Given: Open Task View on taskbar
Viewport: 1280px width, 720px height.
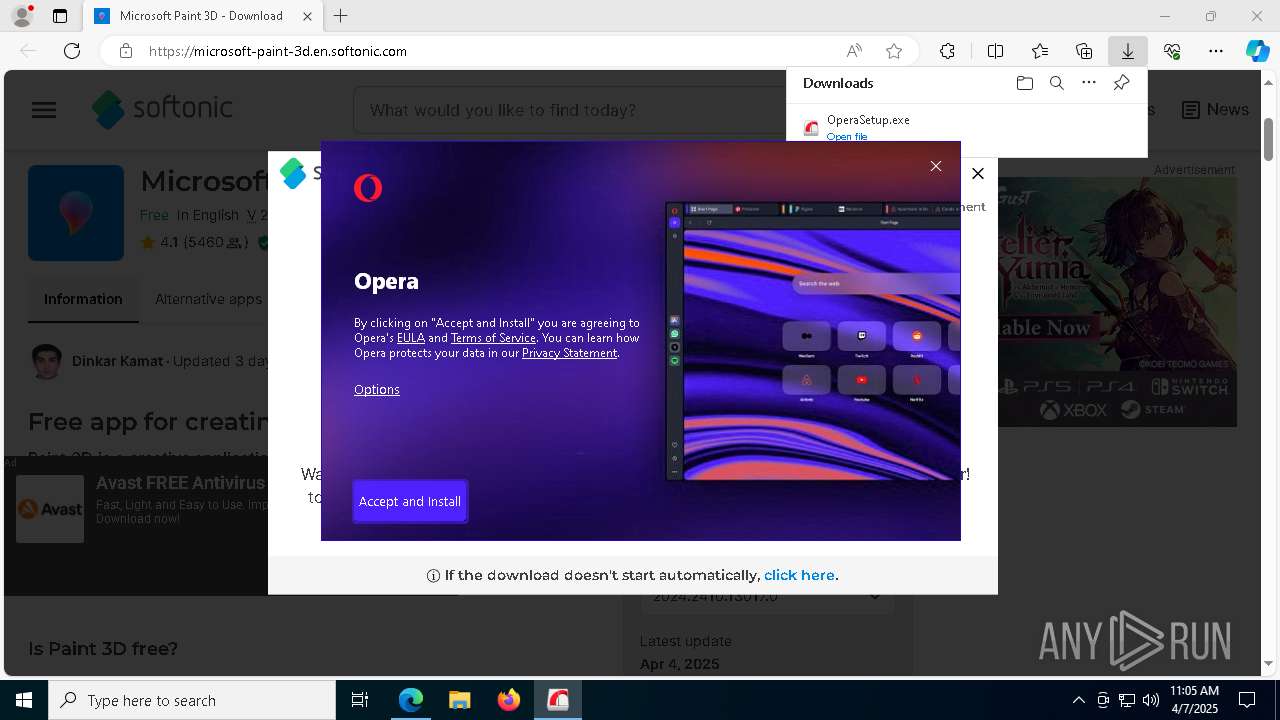Looking at the screenshot, I should [x=360, y=700].
